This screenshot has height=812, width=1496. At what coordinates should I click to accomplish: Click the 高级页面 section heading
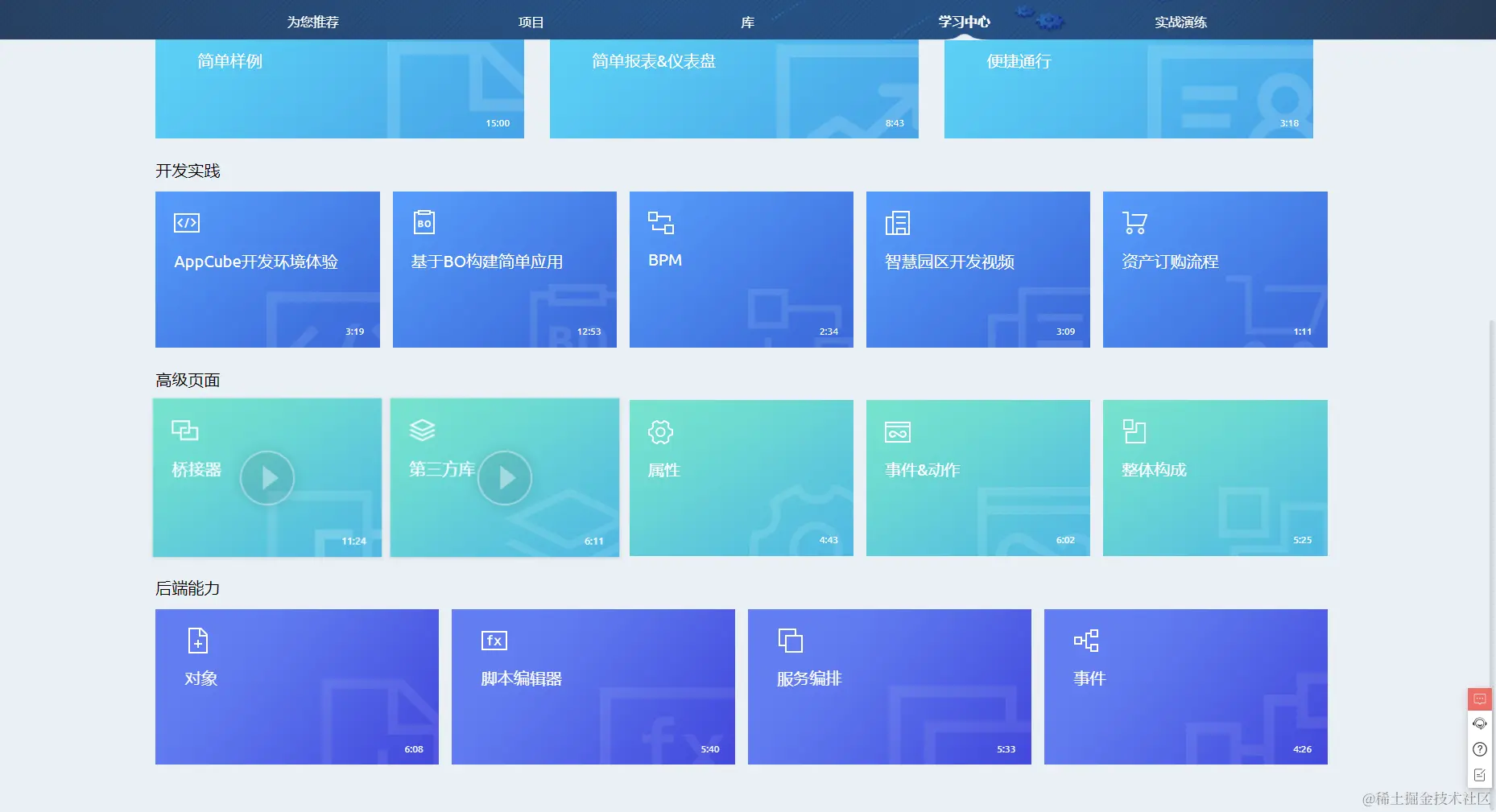(x=188, y=380)
